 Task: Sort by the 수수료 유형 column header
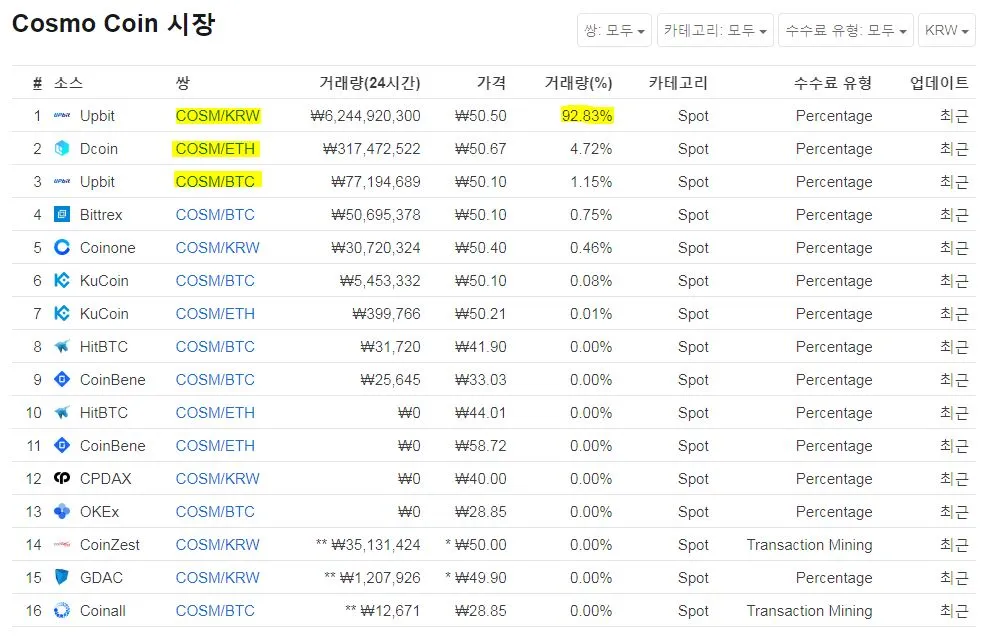pyautogui.click(x=833, y=83)
